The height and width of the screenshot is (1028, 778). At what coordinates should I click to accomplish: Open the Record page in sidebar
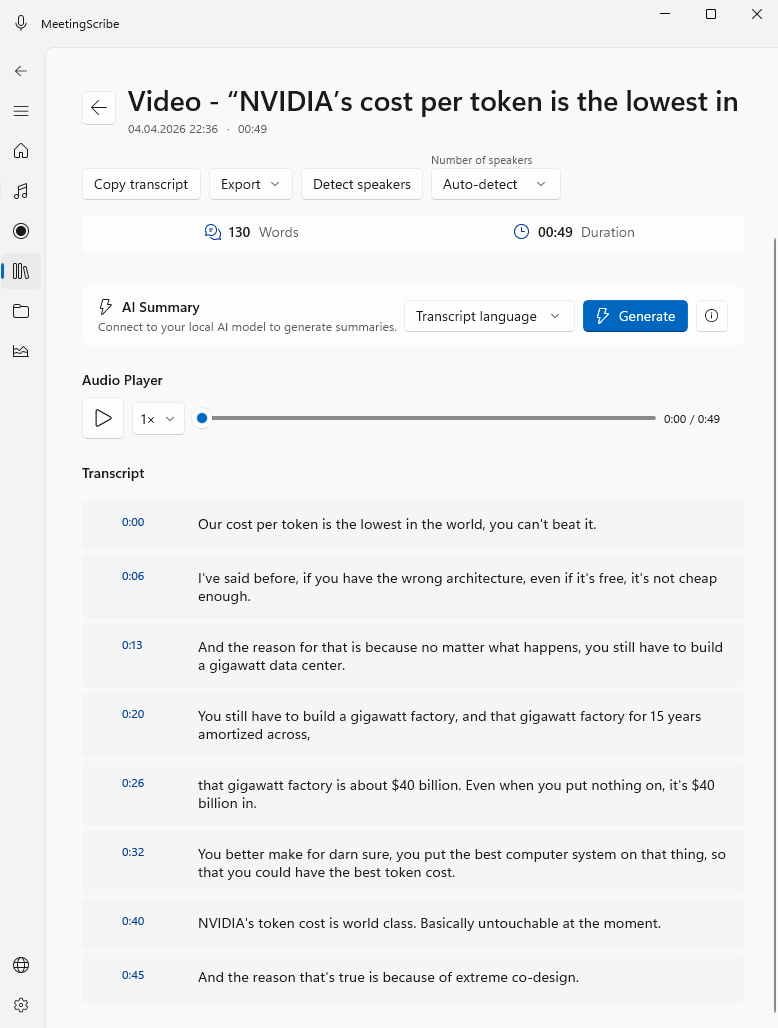point(21,231)
